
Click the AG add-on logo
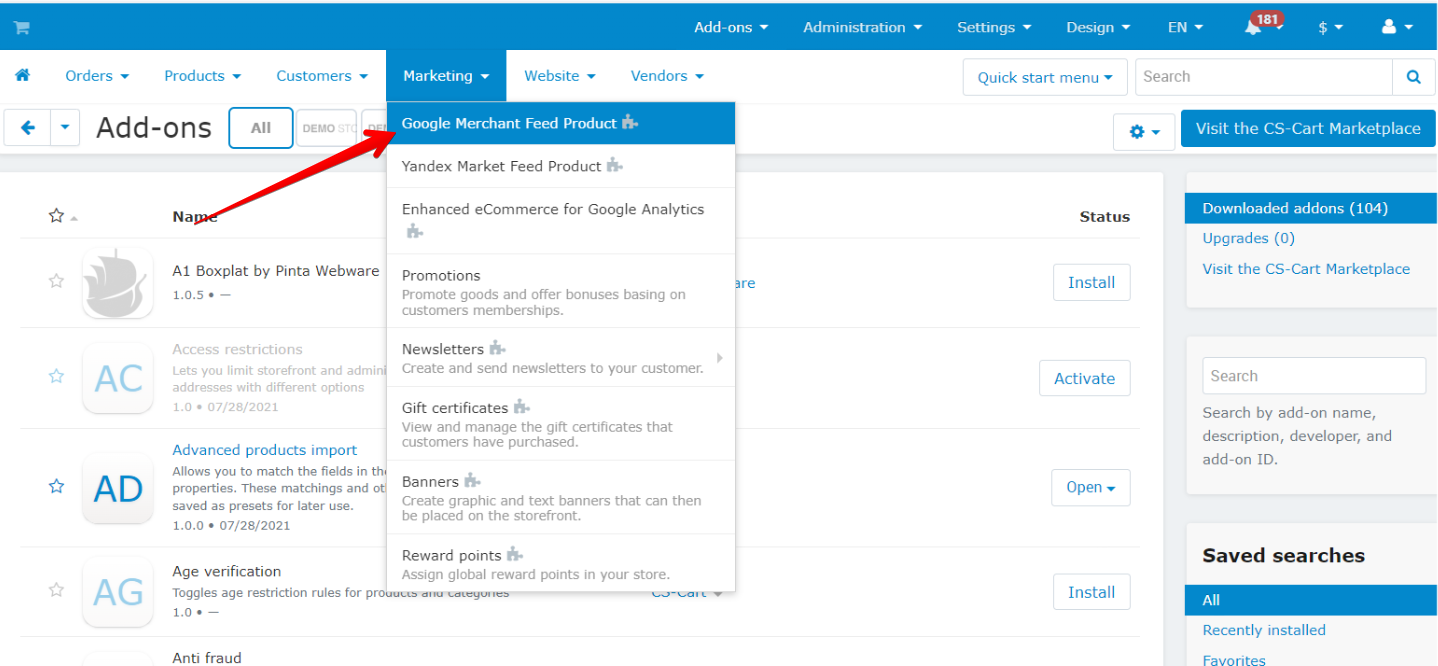point(118,592)
